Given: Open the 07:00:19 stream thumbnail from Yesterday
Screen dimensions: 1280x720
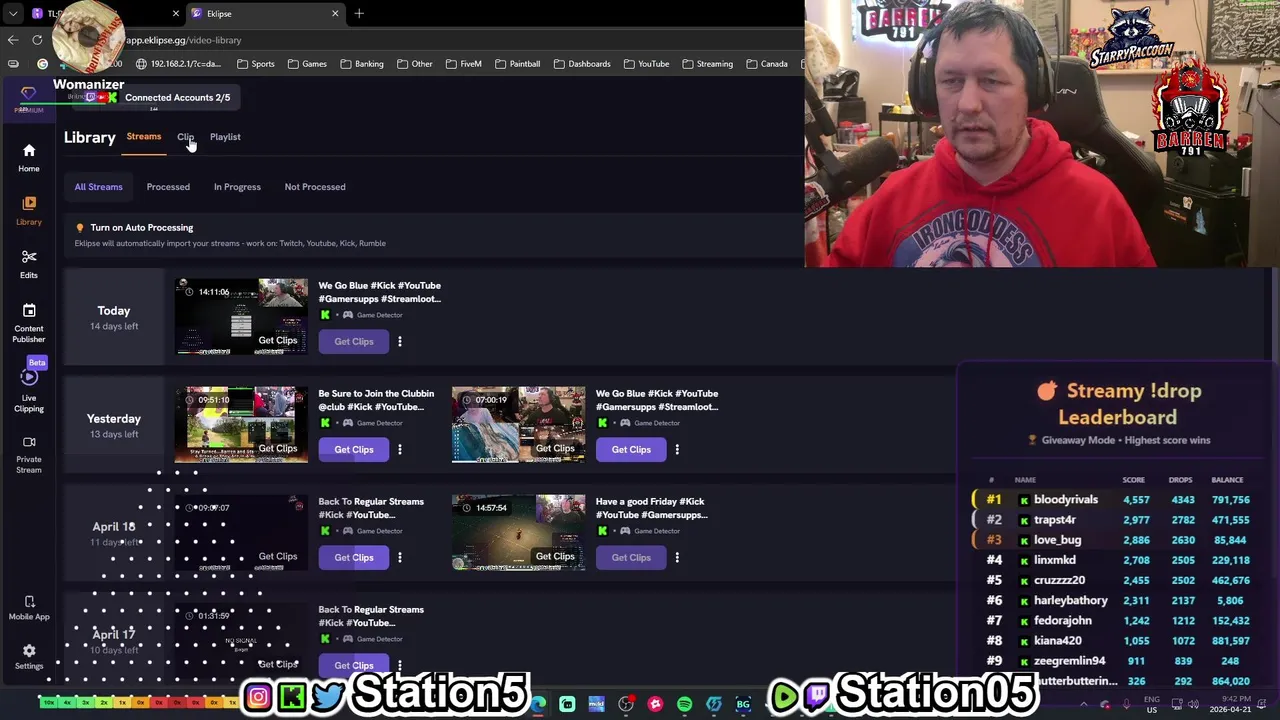Looking at the screenshot, I should tap(518, 425).
